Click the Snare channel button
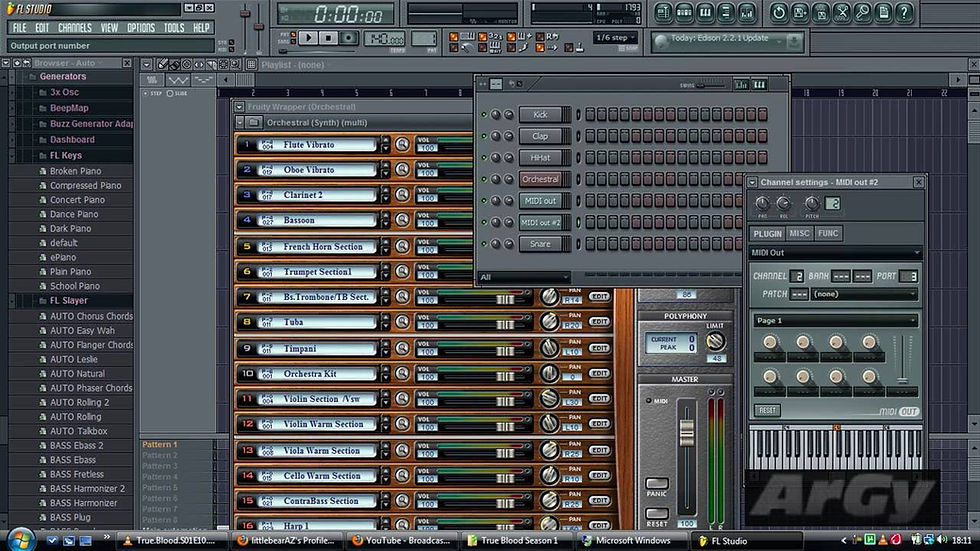This screenshot has height=551, width=980. (x=541, y=244)
